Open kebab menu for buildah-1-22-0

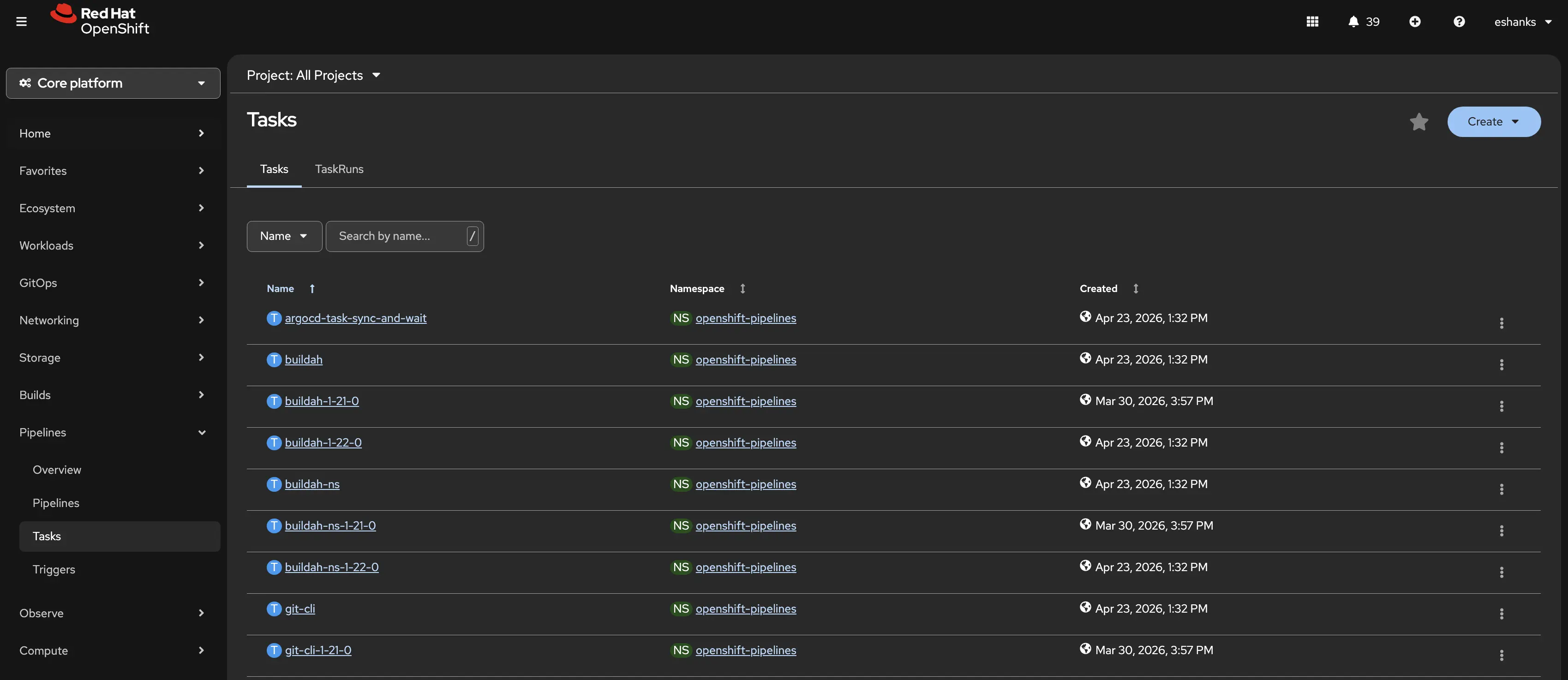click(1502, 447)
